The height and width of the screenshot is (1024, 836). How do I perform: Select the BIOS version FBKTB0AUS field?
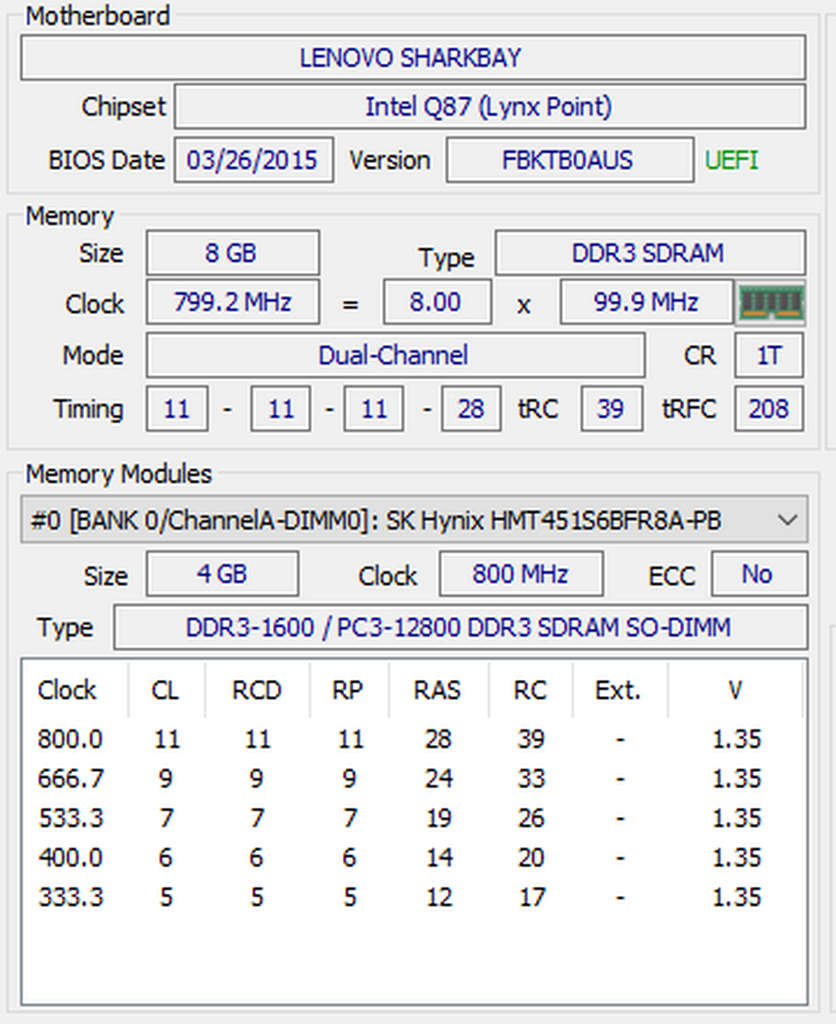[x=568, y=160]
